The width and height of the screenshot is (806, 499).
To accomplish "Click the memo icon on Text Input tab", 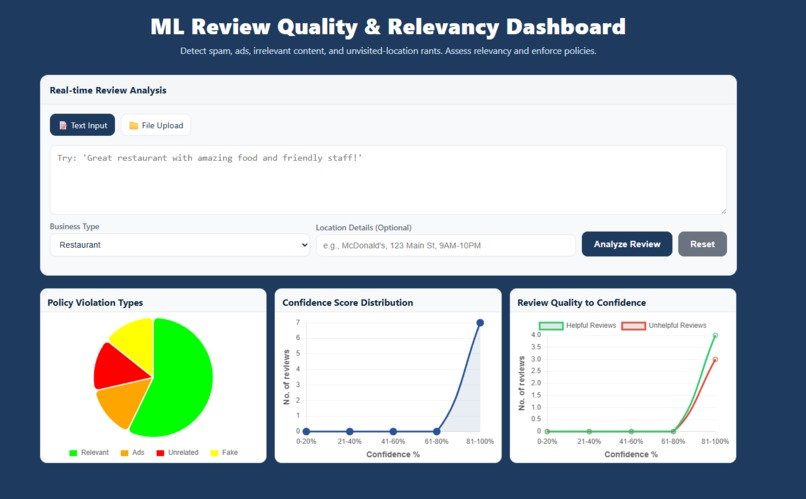I will [x=63, y=126].
